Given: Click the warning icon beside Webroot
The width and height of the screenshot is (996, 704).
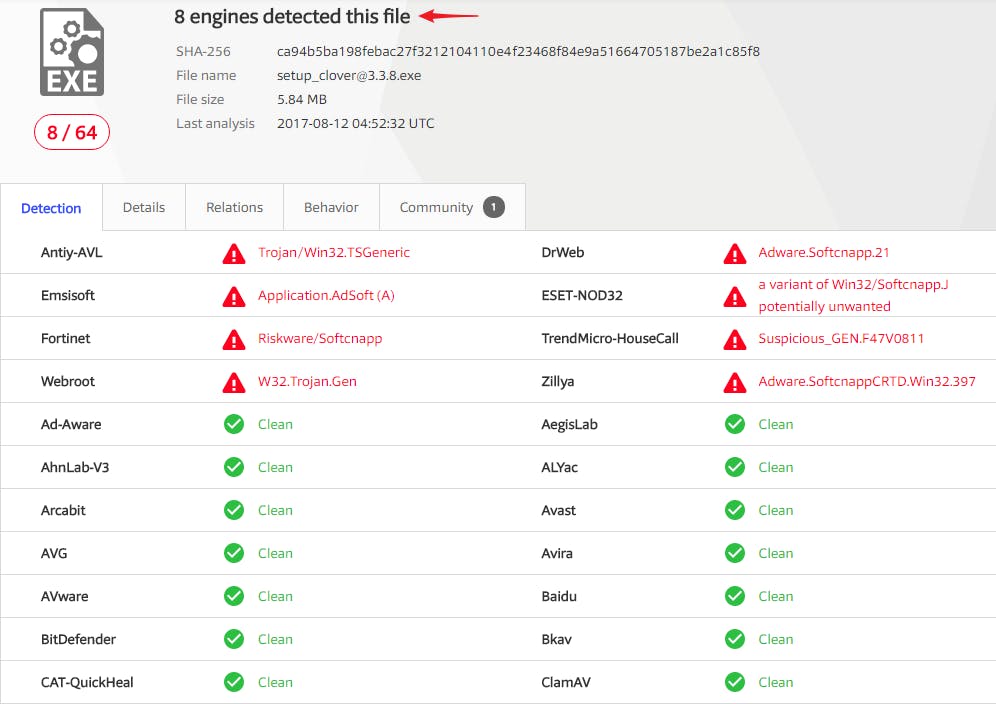Looking at the screenshot, I should coord(234,382).
